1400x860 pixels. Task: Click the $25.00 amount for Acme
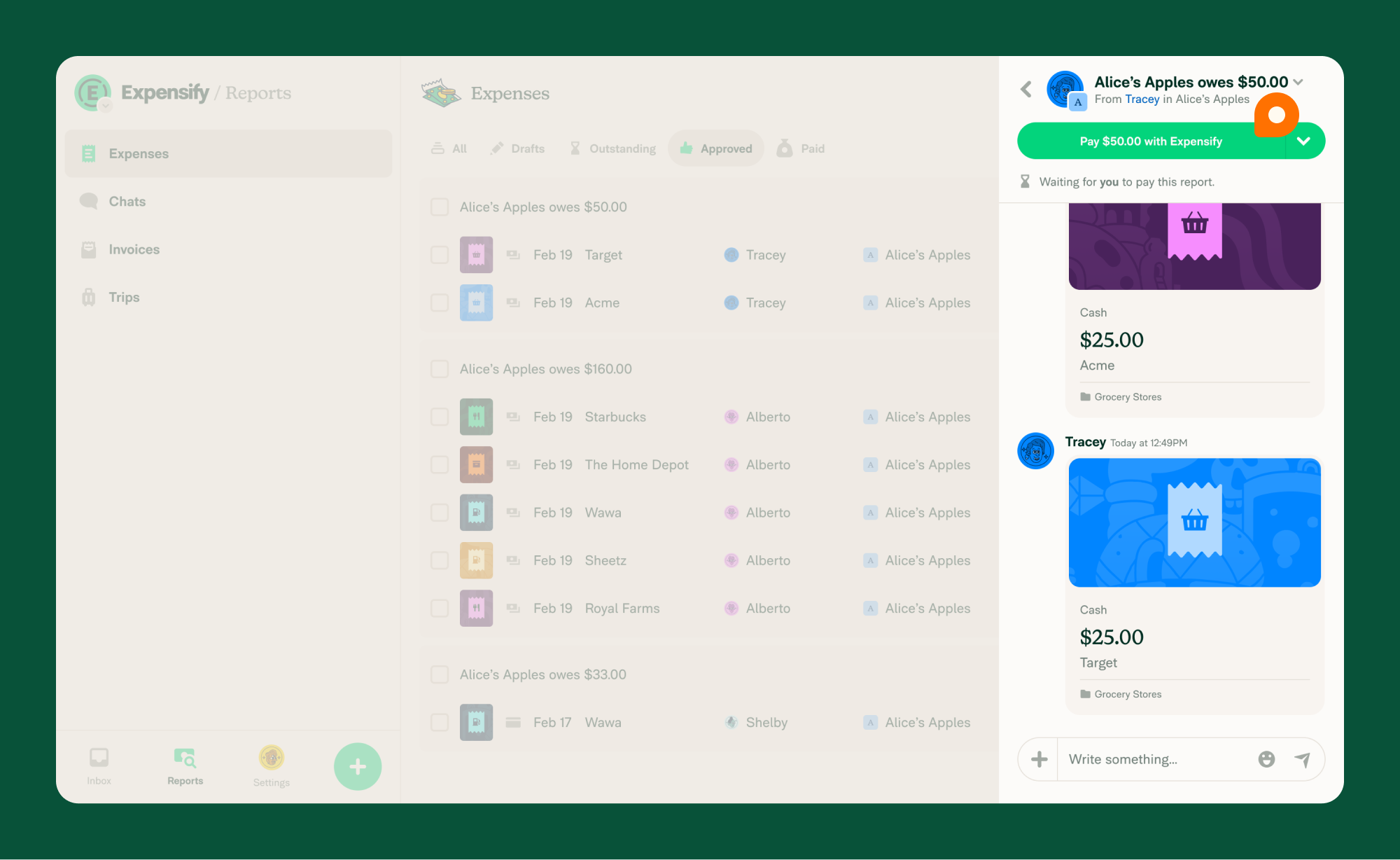(1112, 340)
